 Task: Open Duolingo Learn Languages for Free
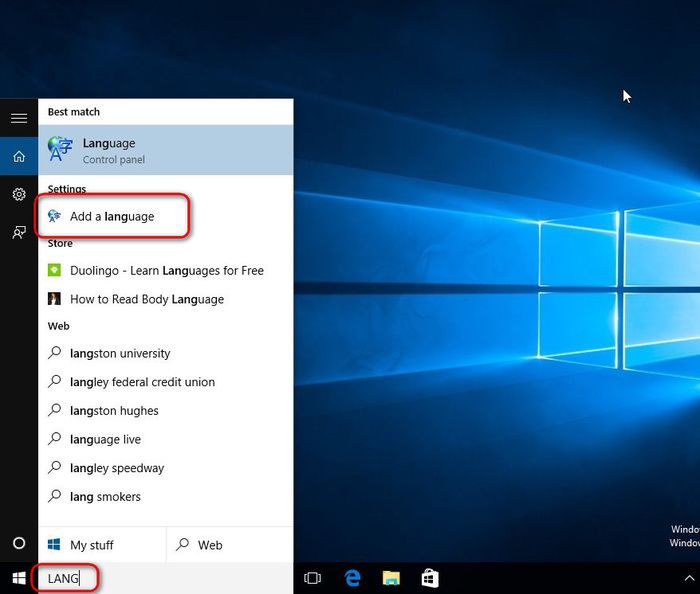pyautogui.click(x=166, y=270)
